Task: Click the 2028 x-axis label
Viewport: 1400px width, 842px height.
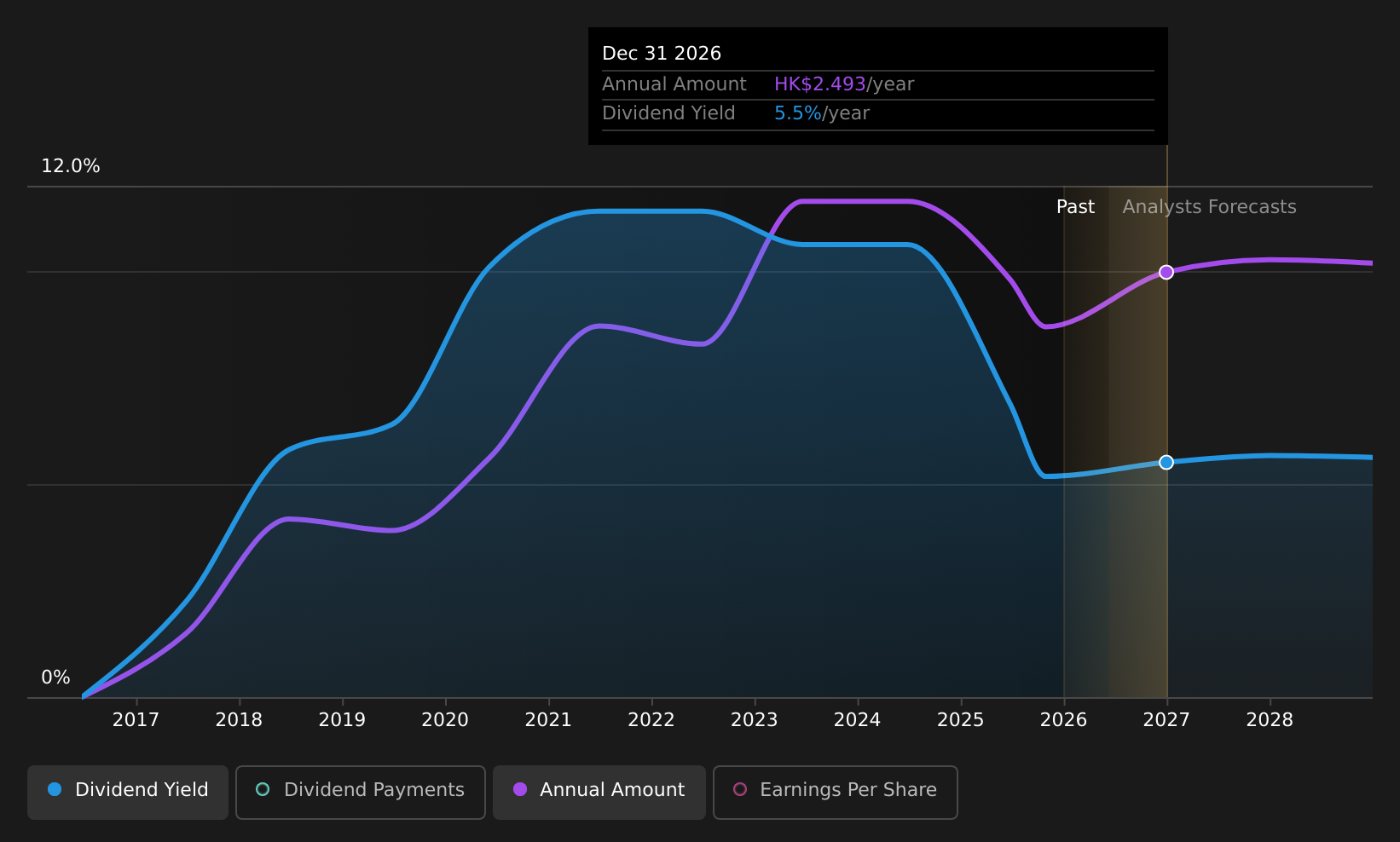Action: pos(1270,720)
